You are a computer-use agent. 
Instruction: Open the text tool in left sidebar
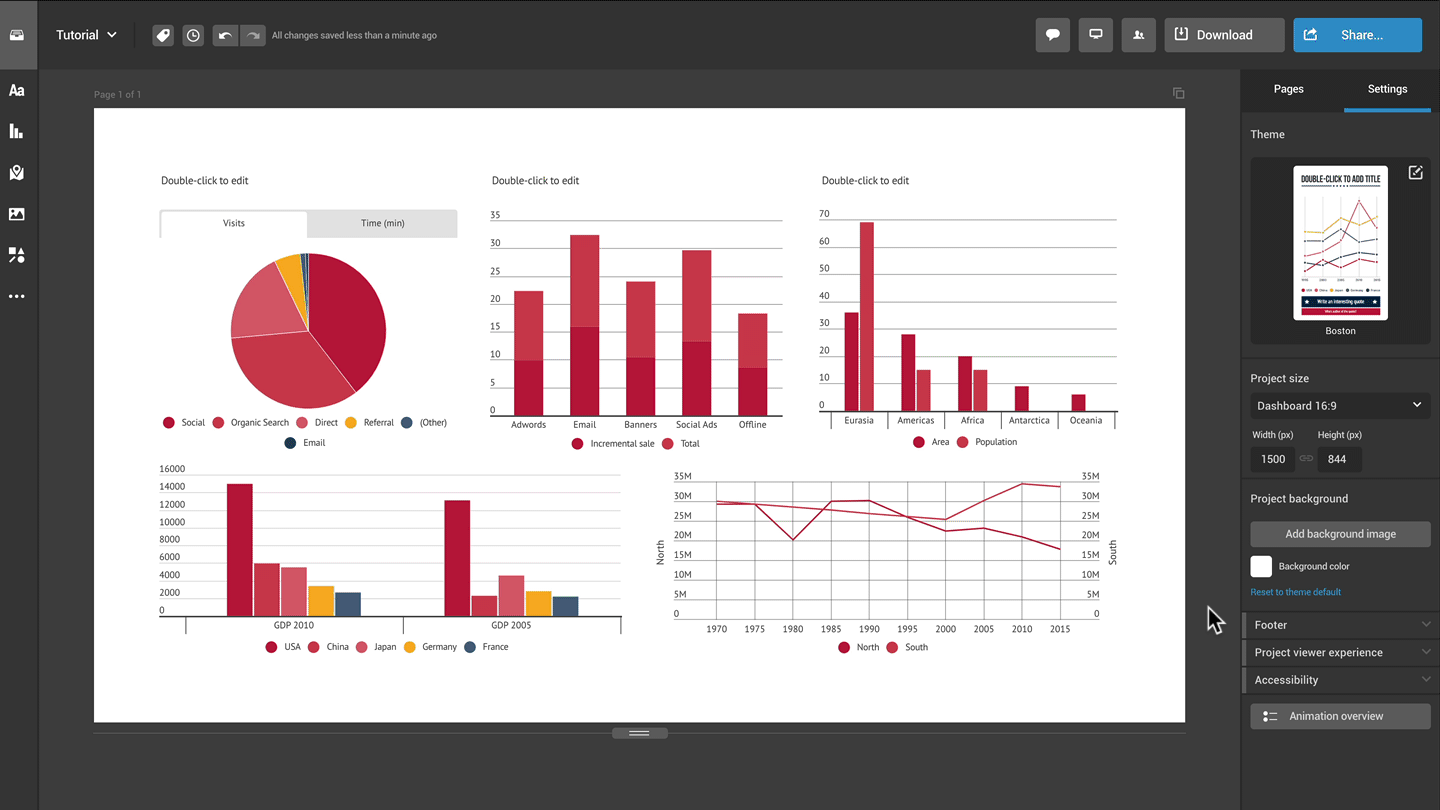(x=17, y=90)
